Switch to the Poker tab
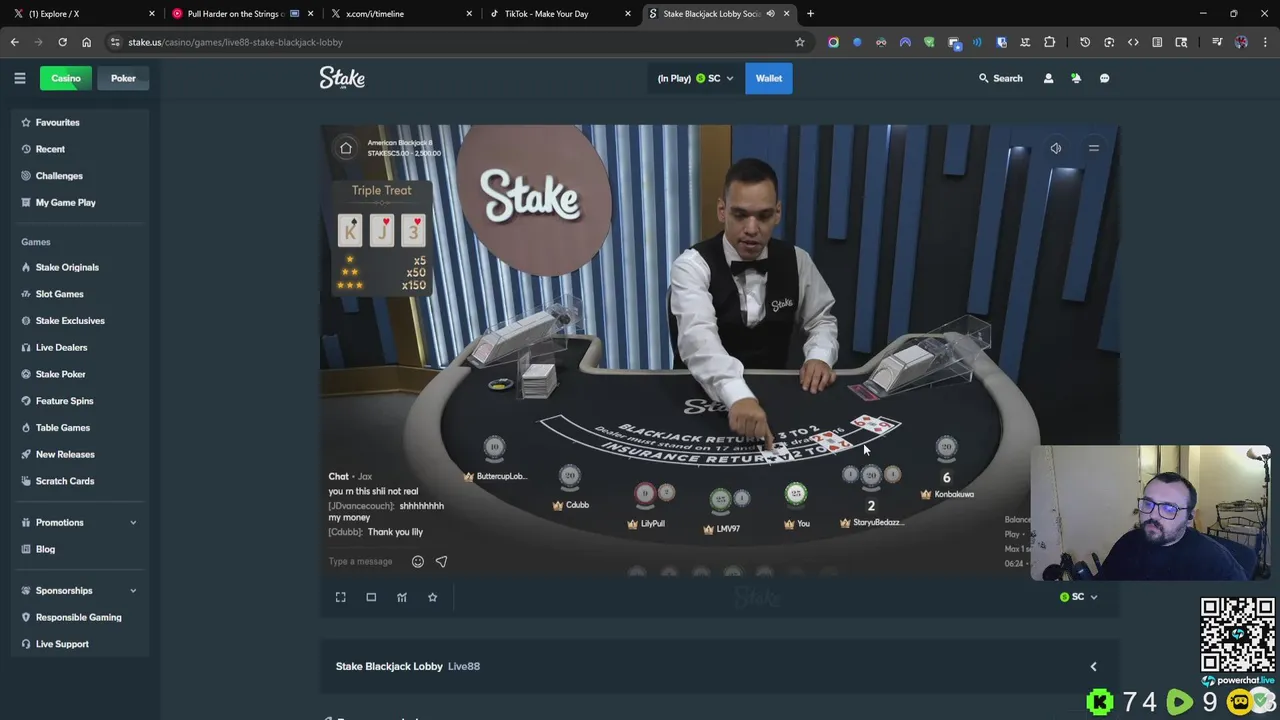 click(x=123, y=78)
